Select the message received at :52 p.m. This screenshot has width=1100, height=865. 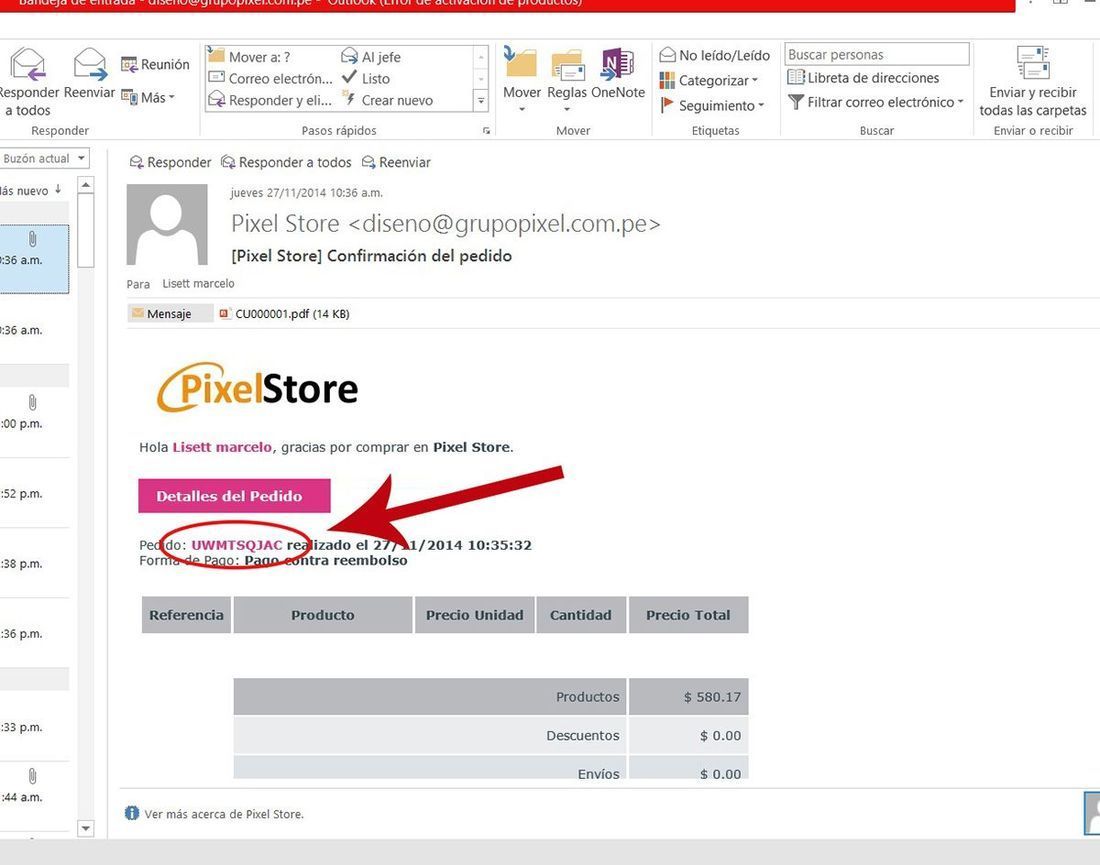[34, 493]
